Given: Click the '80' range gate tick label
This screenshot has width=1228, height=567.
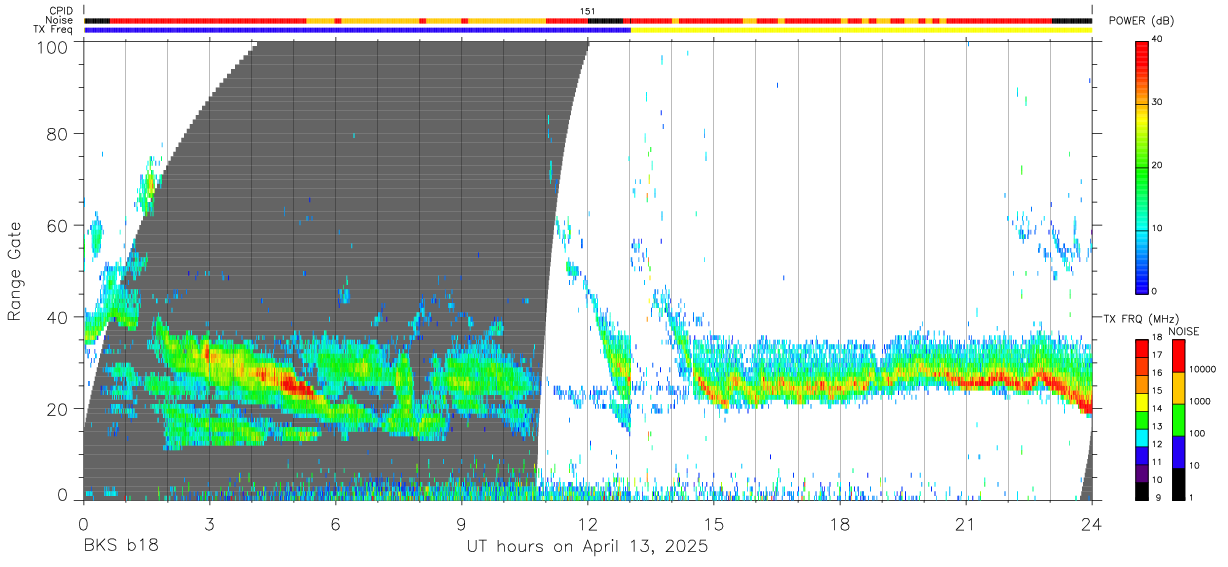Looking at the screenshot, I should tap(59, 133).
